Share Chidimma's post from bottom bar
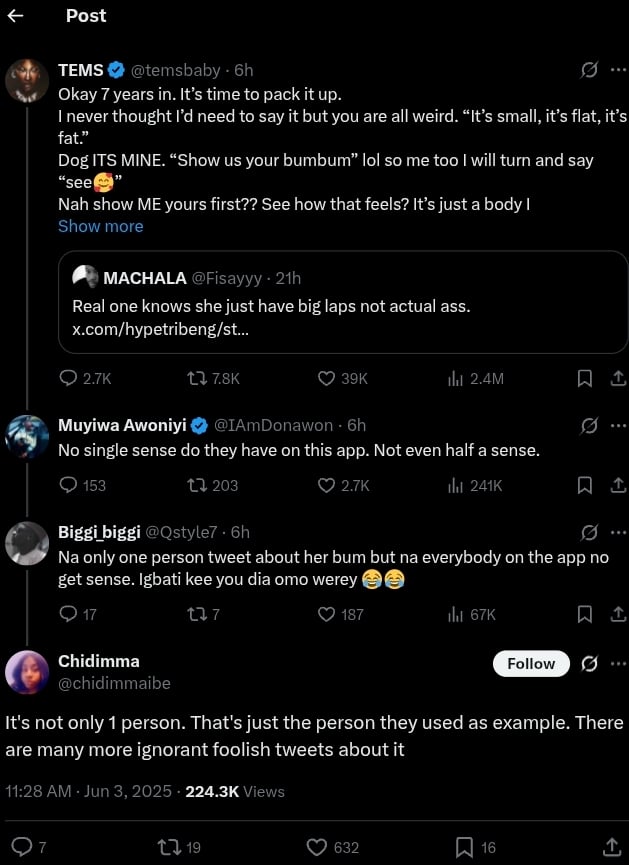 611,847
